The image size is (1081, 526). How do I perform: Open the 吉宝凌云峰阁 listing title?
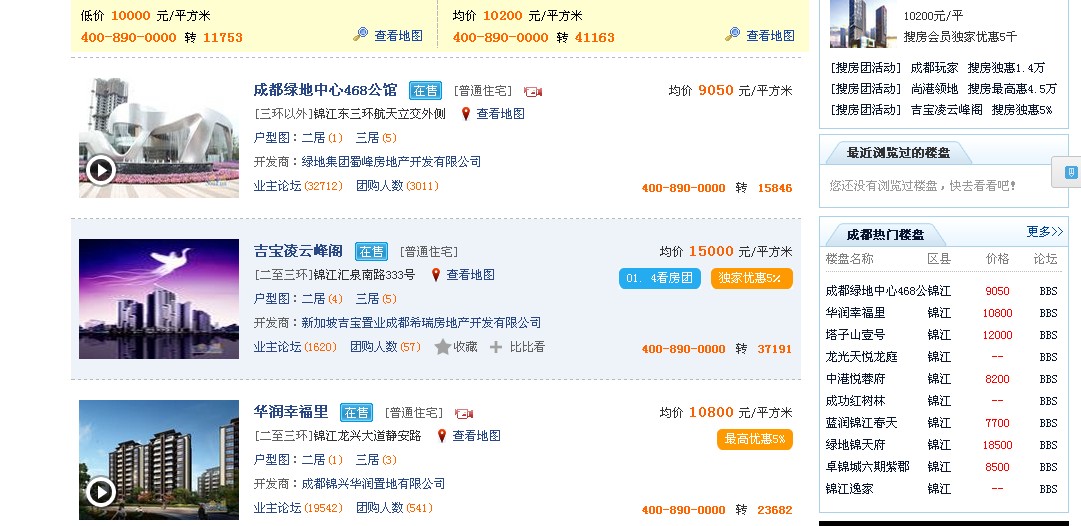click(298, 251)
